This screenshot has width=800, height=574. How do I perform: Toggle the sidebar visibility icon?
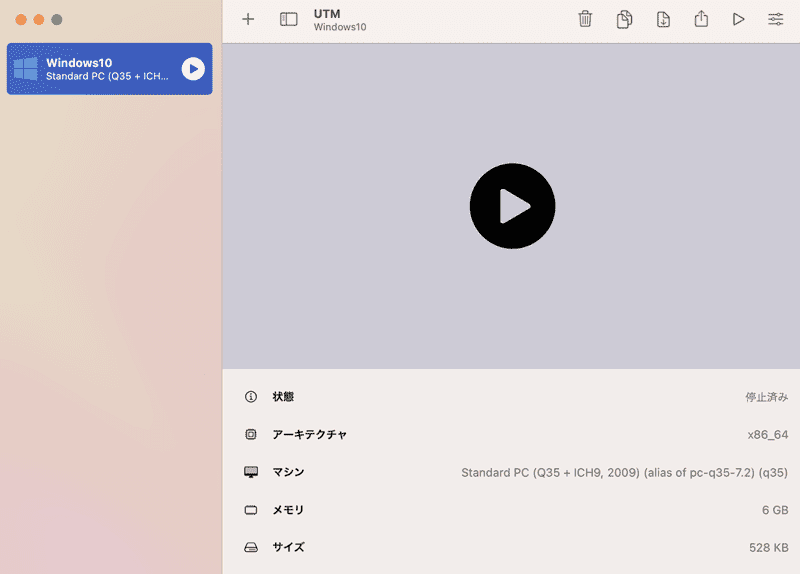(289, 19)
